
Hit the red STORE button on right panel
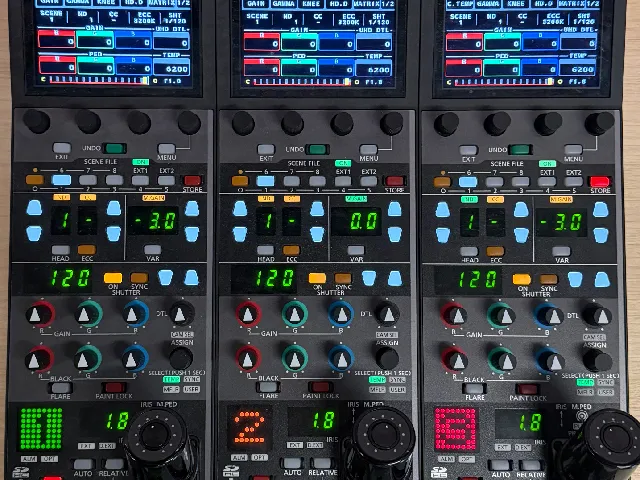coord(600,181)
